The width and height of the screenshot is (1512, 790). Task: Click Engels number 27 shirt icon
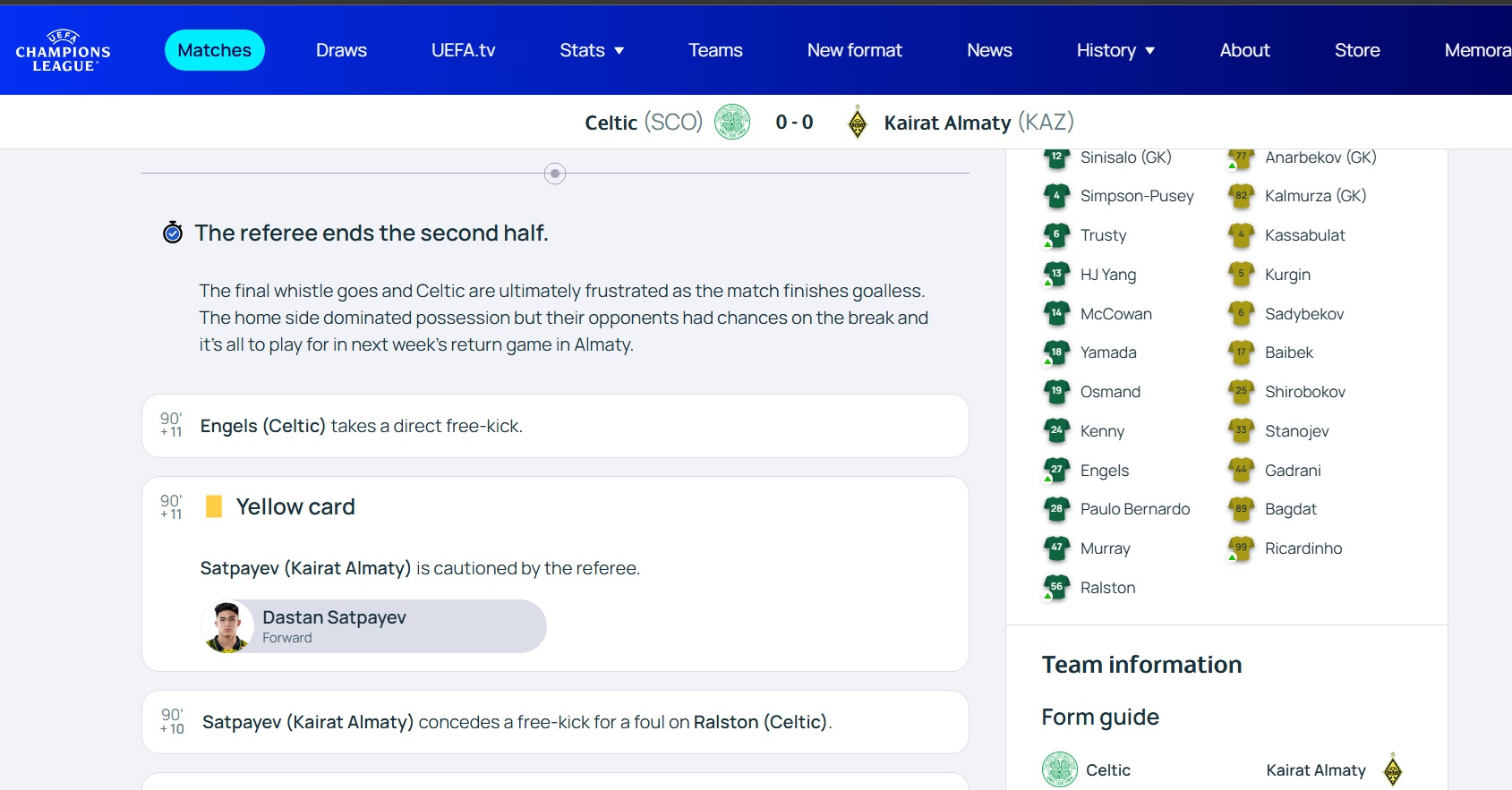[x=1056, y=471]
